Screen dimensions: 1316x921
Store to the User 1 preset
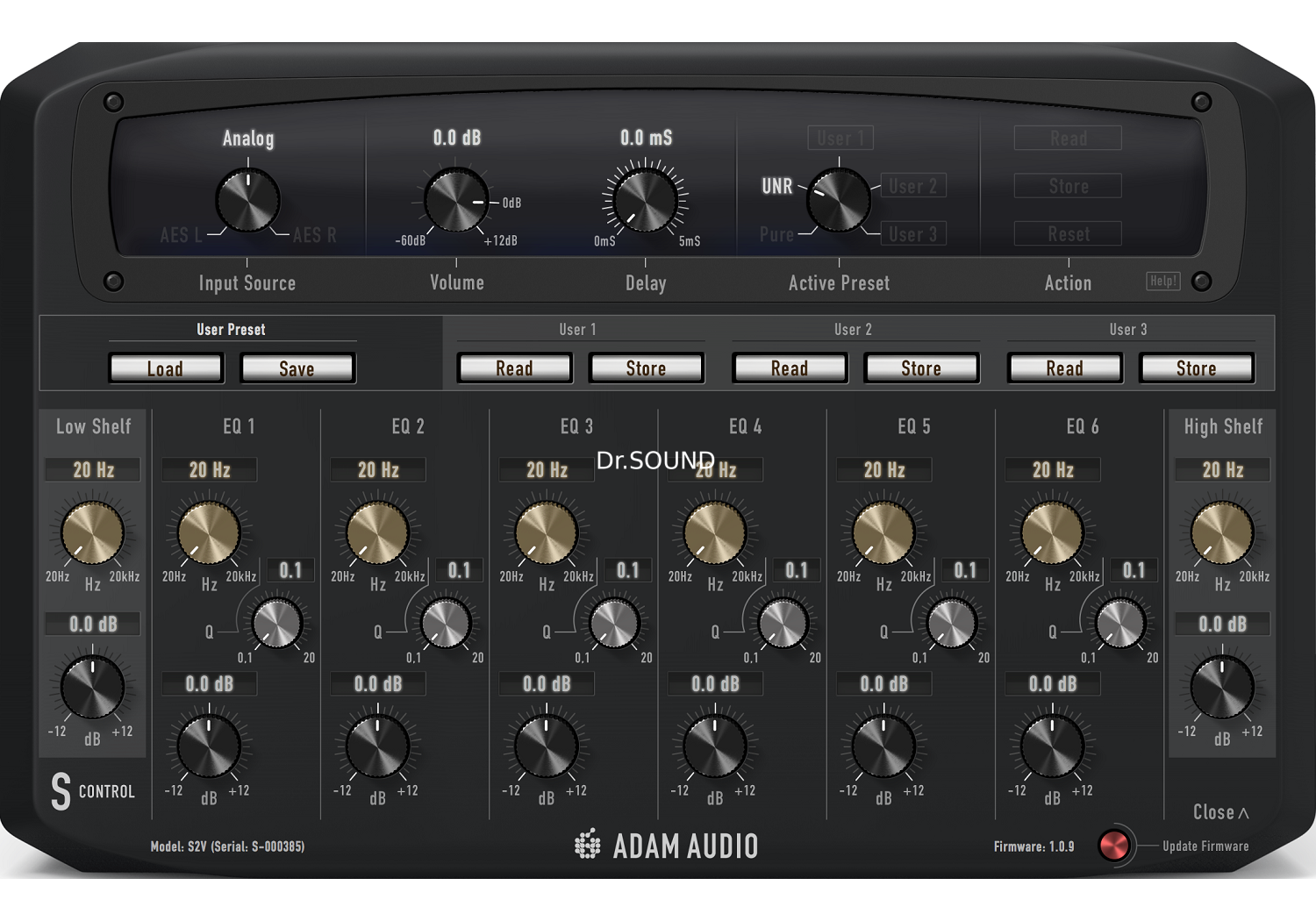point(647,368)
